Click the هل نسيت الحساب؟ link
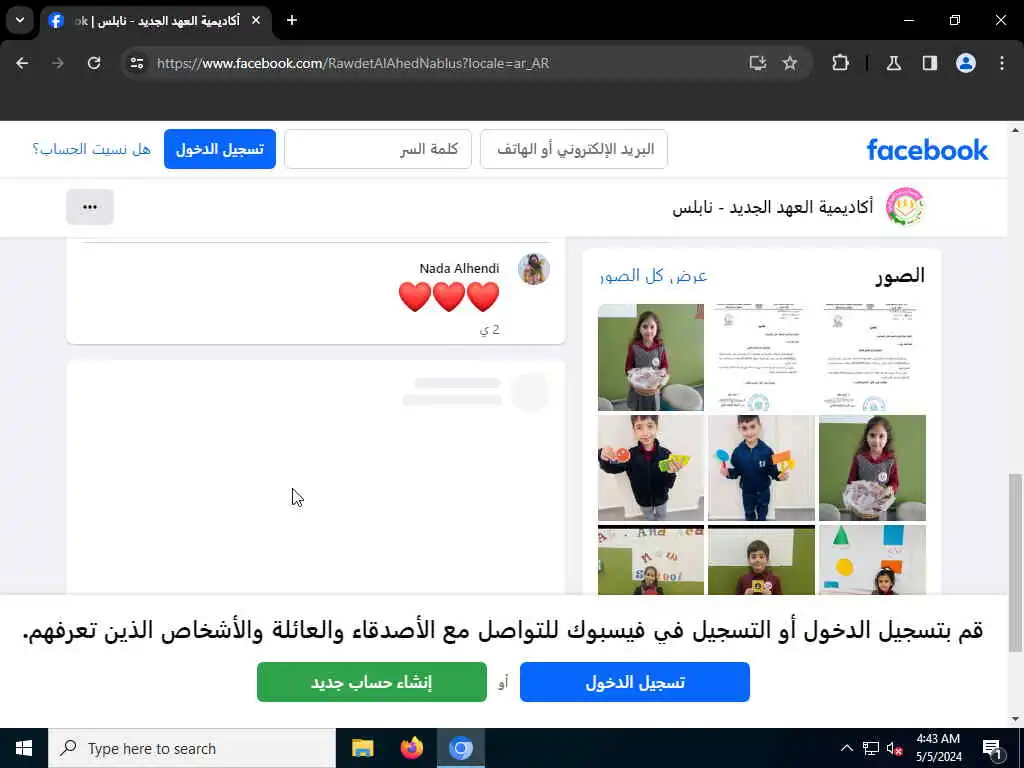The height and width of the screenshot is (768, 1024). [92, 149]
